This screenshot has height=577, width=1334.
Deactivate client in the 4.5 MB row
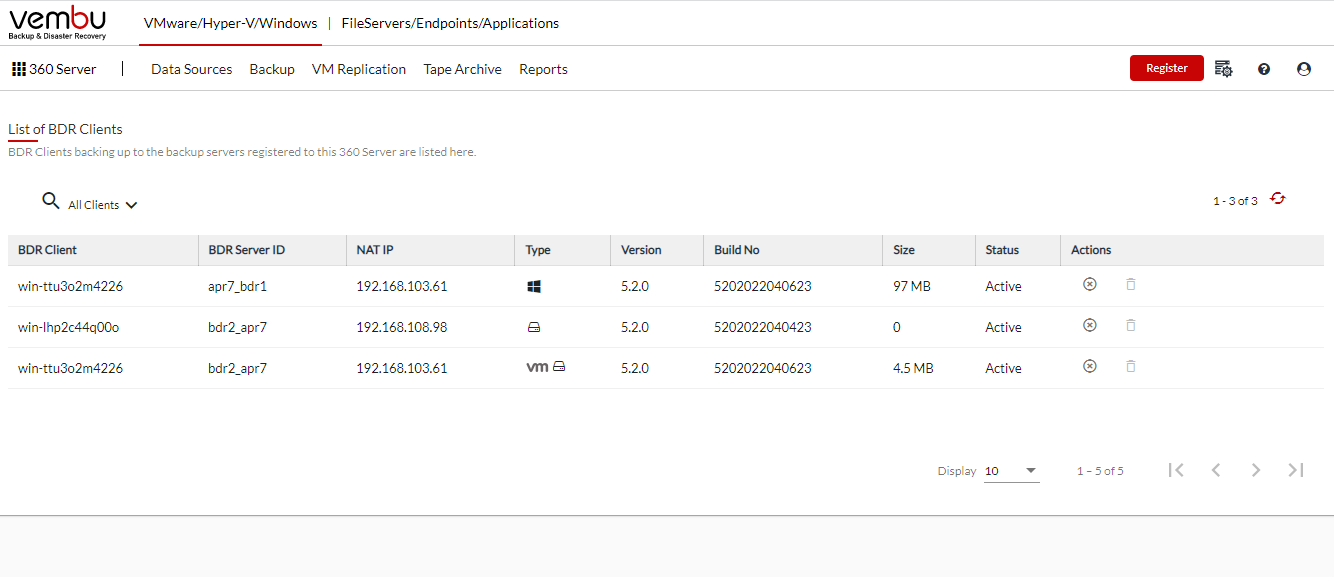click(1090, 367)
